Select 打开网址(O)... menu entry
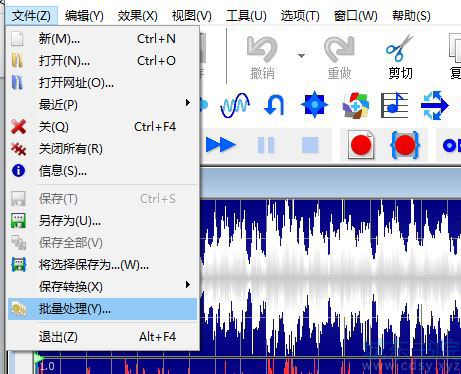This screenshot has width=461, height=374. pos(103,83)
